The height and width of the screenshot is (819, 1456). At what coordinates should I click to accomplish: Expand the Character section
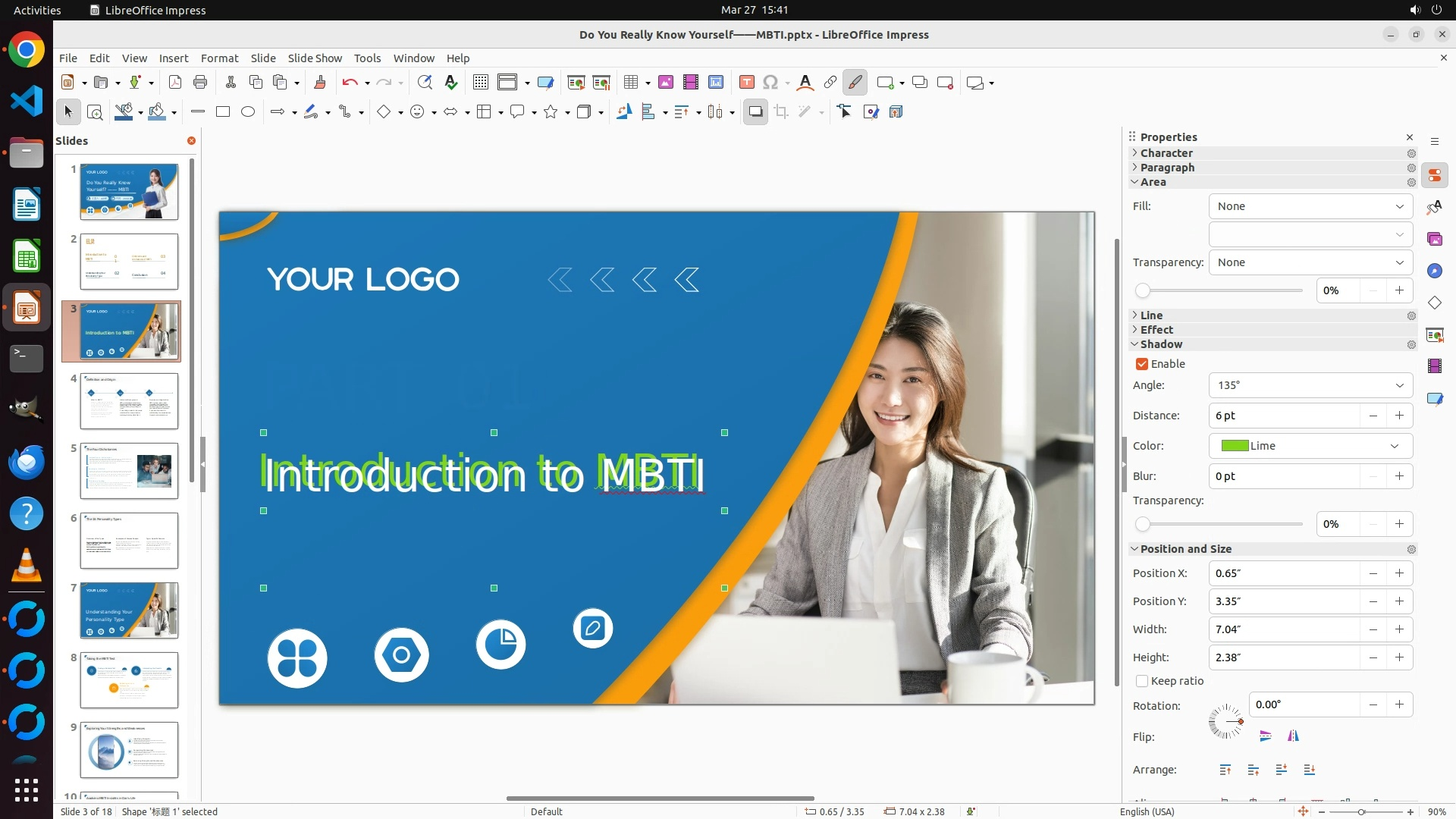coord(1166,153)
